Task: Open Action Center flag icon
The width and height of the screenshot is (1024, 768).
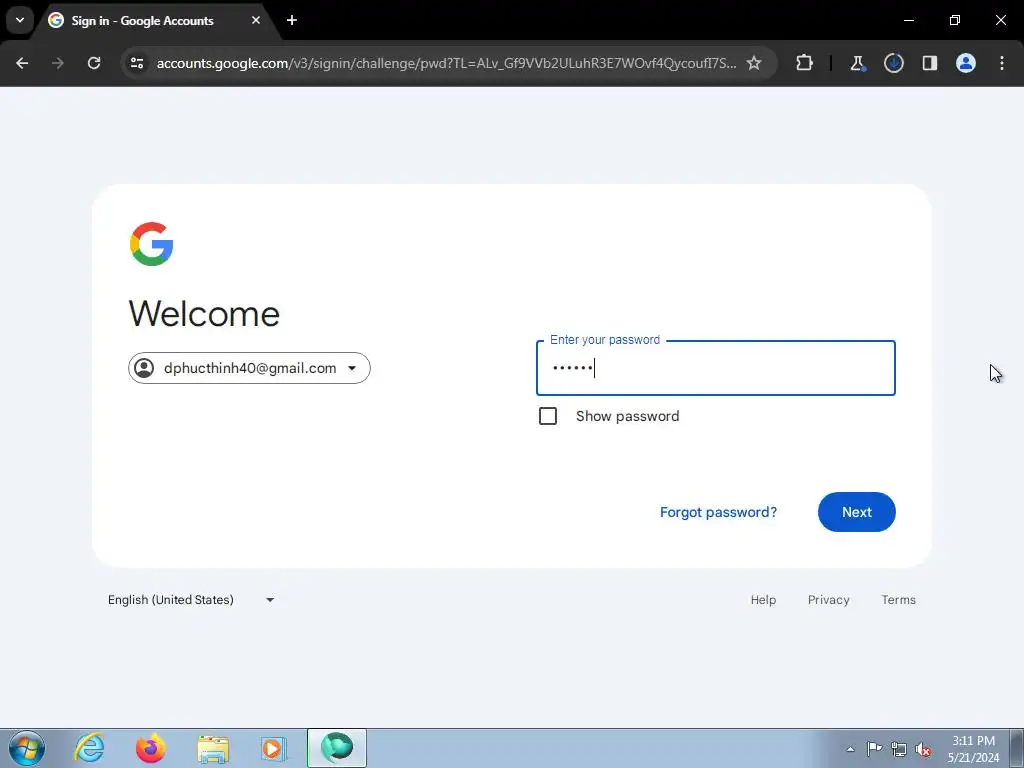Action: coord(874,749)
